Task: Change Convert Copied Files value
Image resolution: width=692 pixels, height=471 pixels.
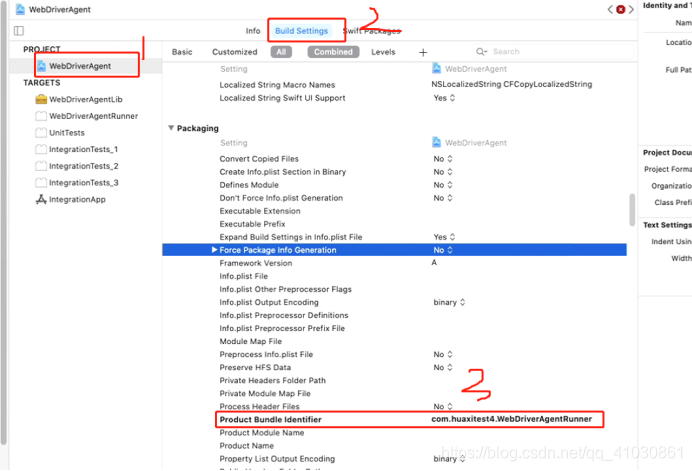Action: [443, 159]
